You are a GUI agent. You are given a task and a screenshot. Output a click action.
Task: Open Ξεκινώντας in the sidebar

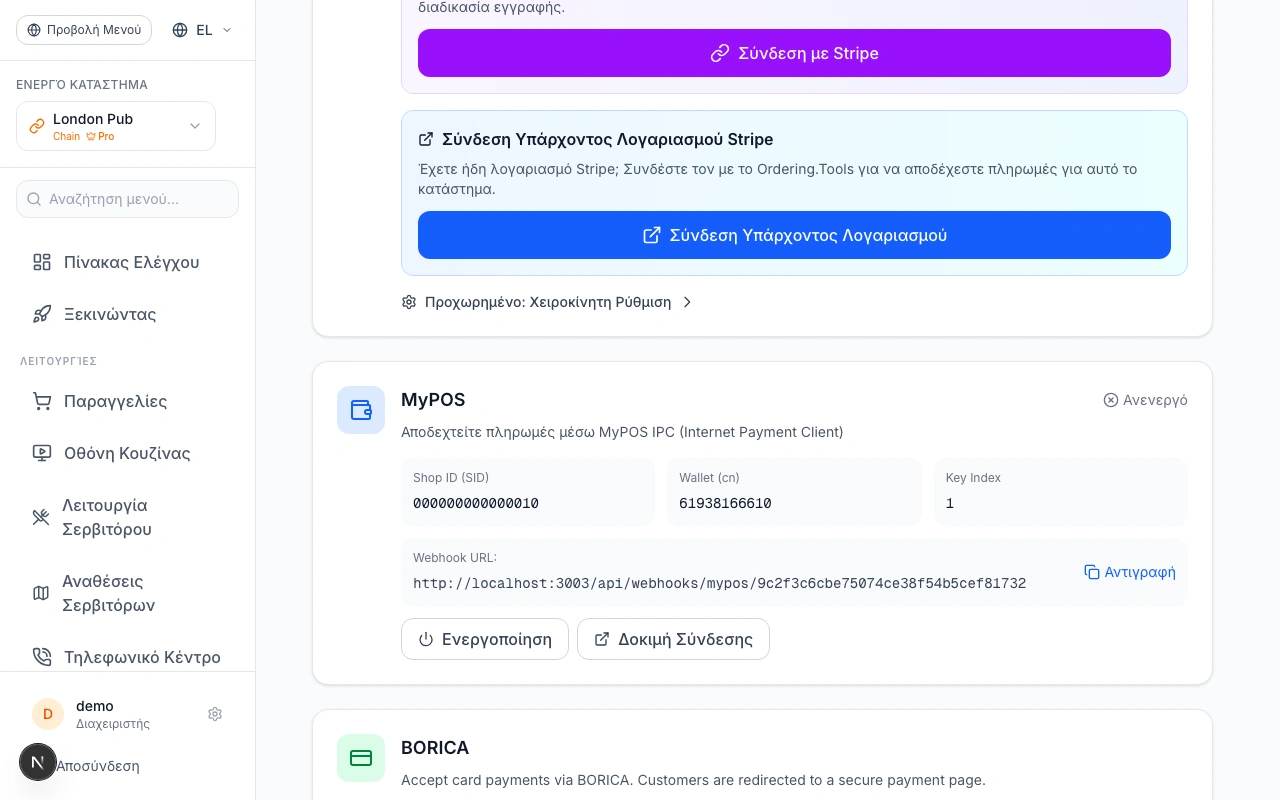127,314
